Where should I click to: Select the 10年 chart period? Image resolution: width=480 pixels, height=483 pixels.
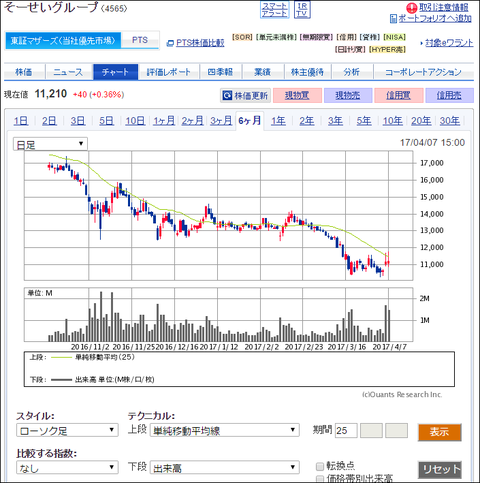coord(392,121)
